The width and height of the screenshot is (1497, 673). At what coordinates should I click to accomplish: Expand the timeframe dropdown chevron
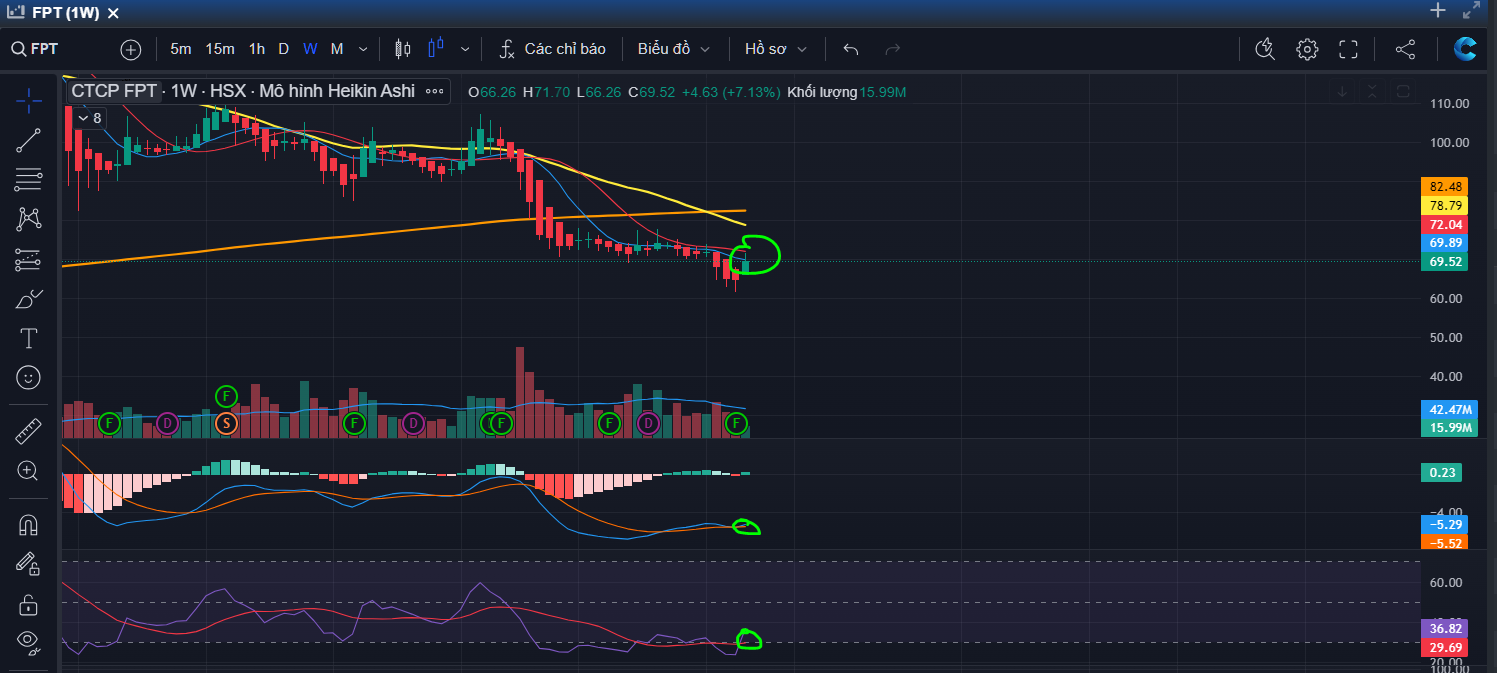tap(363, 49)
